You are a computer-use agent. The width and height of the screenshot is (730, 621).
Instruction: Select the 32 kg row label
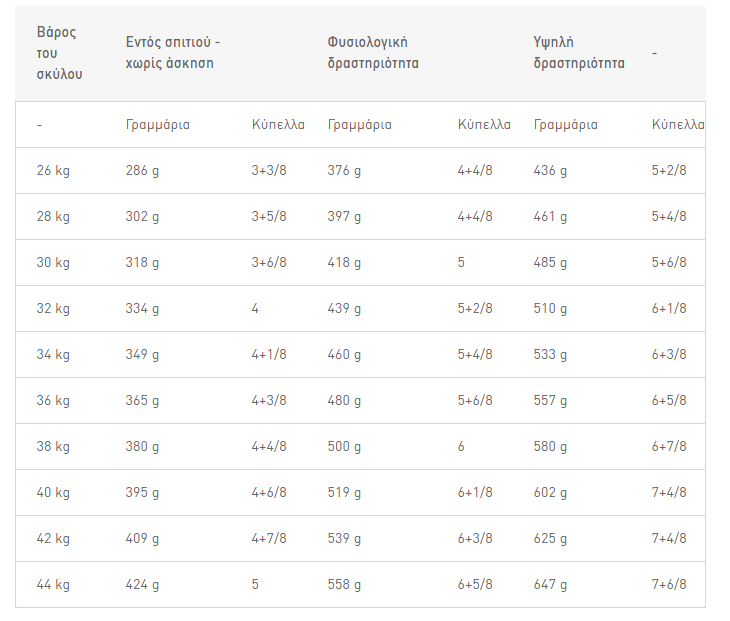(53, 309)
